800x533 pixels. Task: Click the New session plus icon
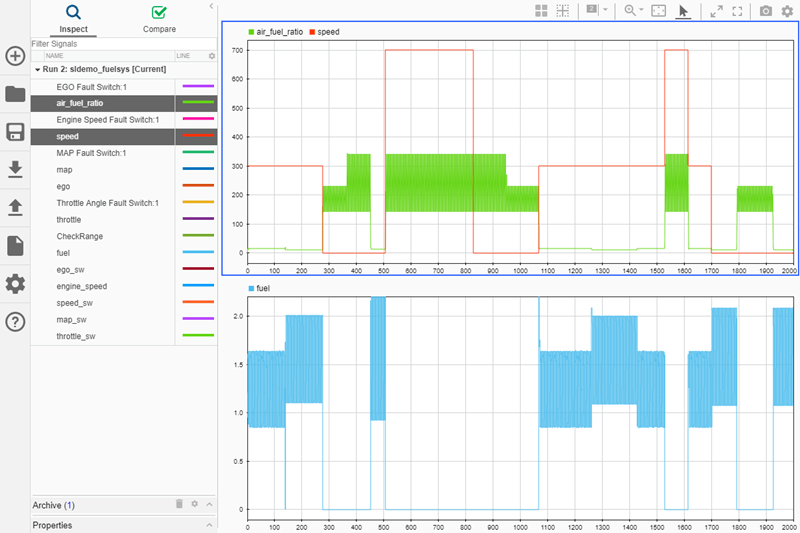click(15, 56)
